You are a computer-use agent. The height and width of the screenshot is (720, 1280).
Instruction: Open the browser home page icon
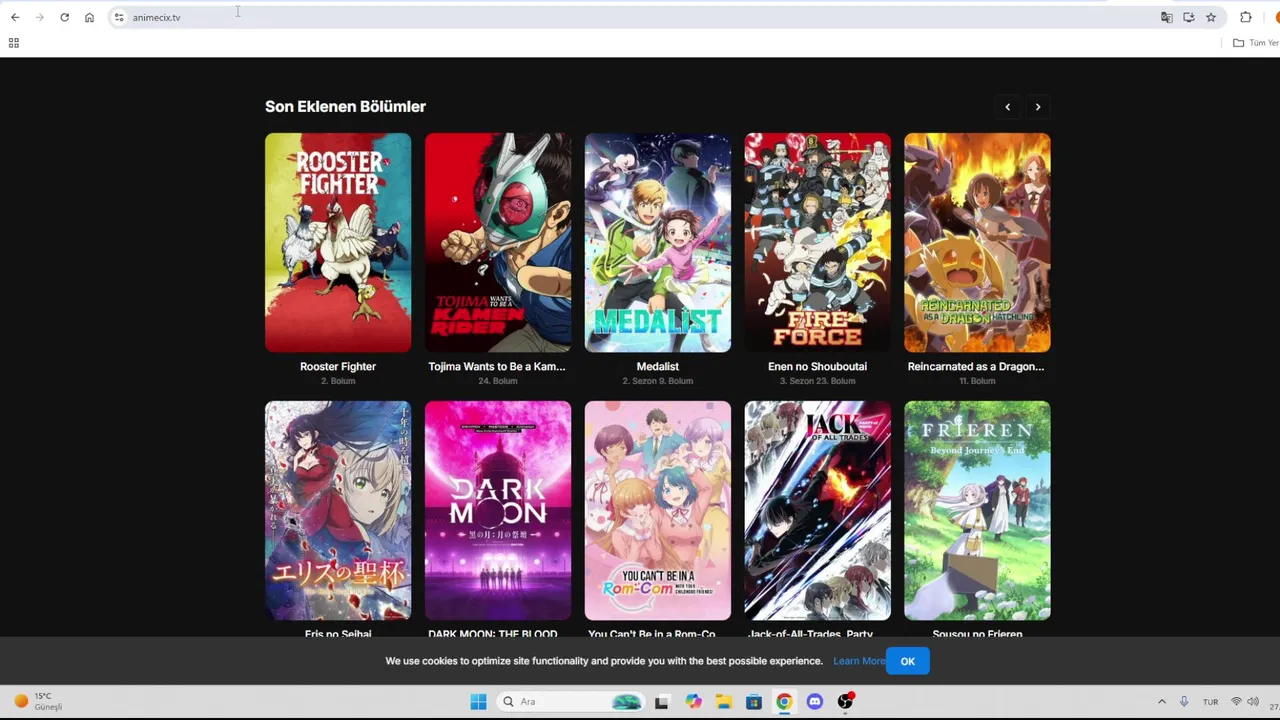pos(89,17)
